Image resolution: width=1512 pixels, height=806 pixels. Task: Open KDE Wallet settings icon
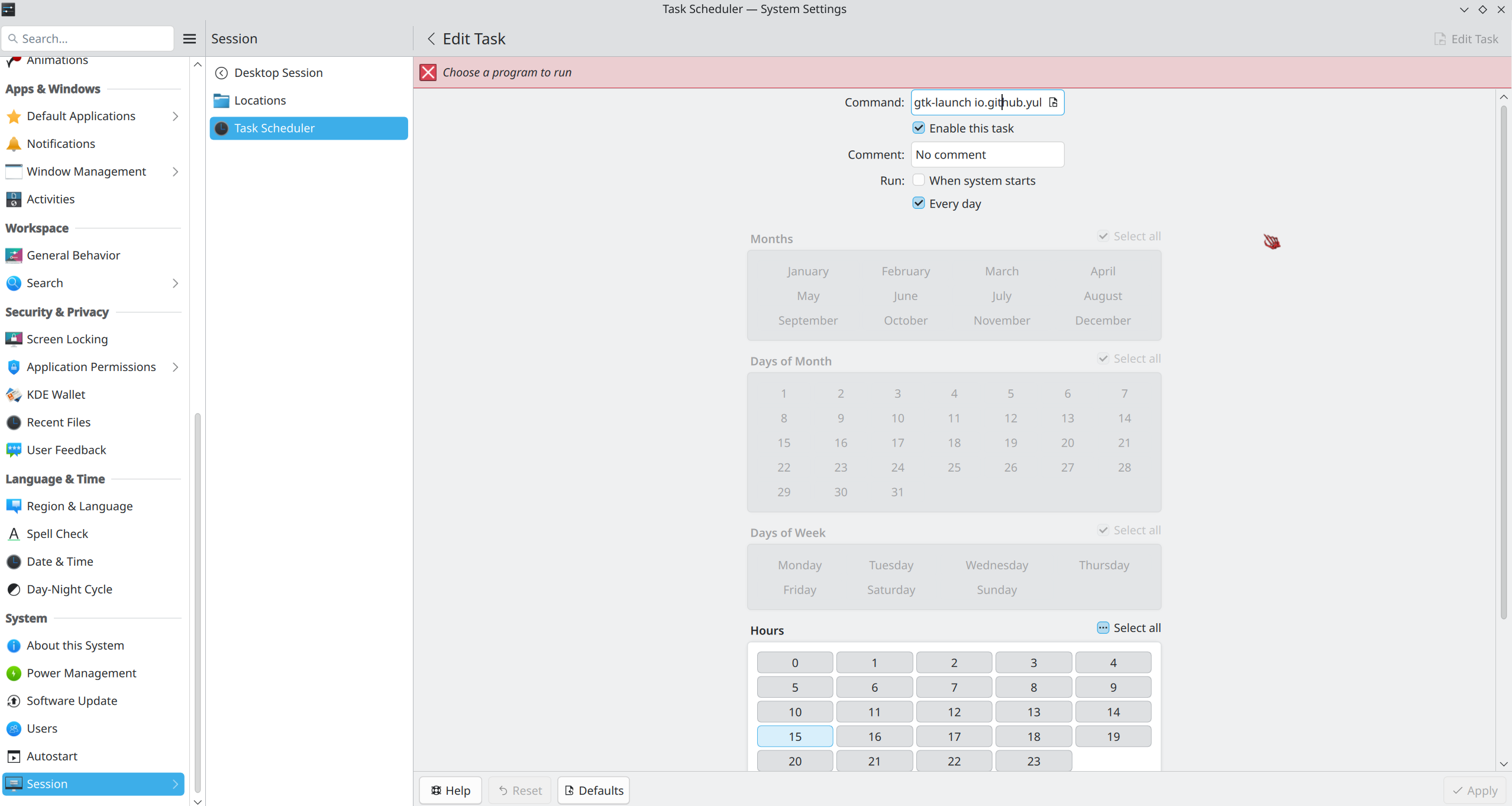click(14, 395)
